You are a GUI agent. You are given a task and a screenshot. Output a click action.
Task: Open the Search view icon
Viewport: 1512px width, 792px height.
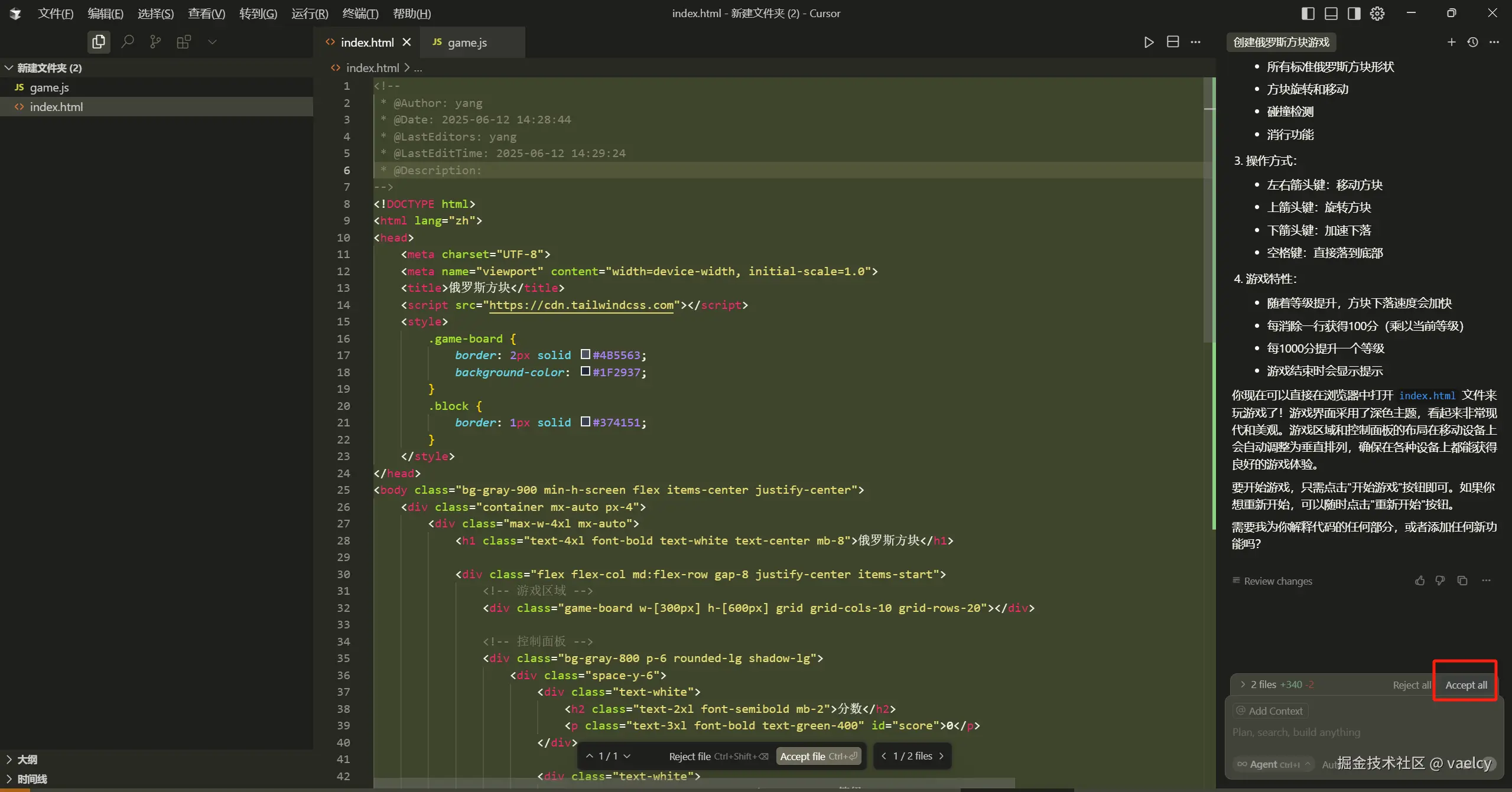pos(127,42)
